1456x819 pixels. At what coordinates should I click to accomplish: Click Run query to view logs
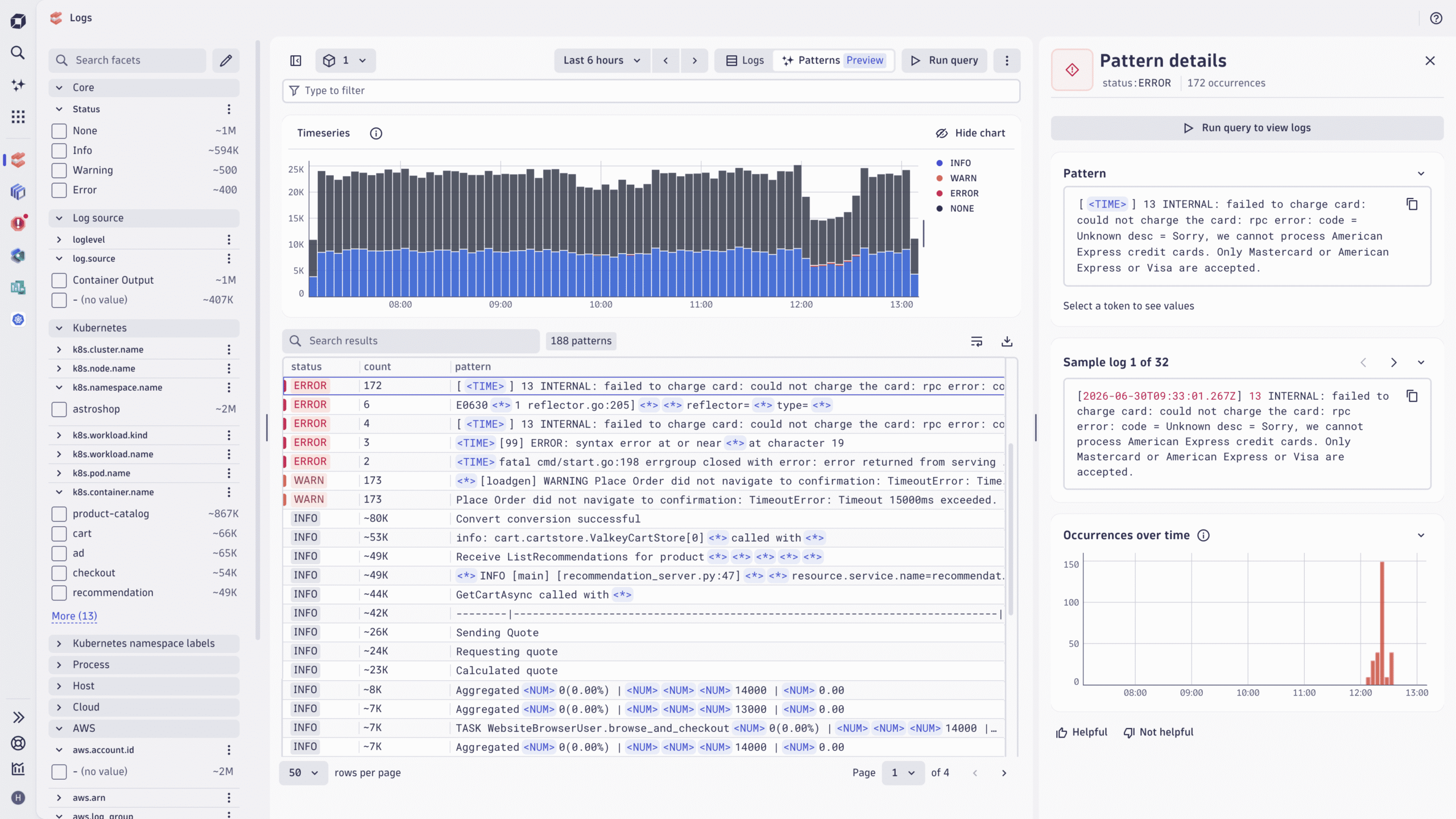[1247, 128]
